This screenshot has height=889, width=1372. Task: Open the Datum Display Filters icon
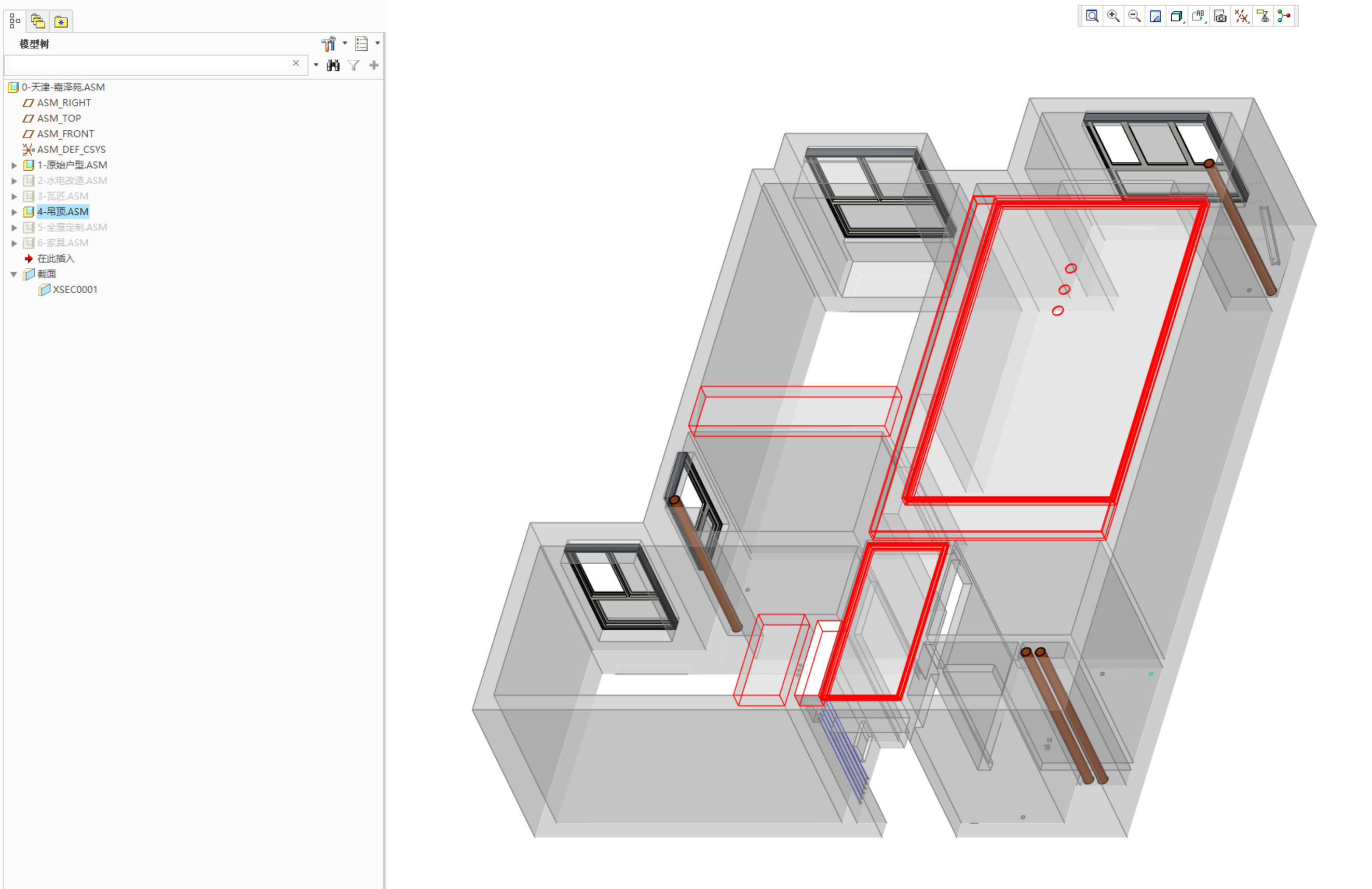point(1241,16)
